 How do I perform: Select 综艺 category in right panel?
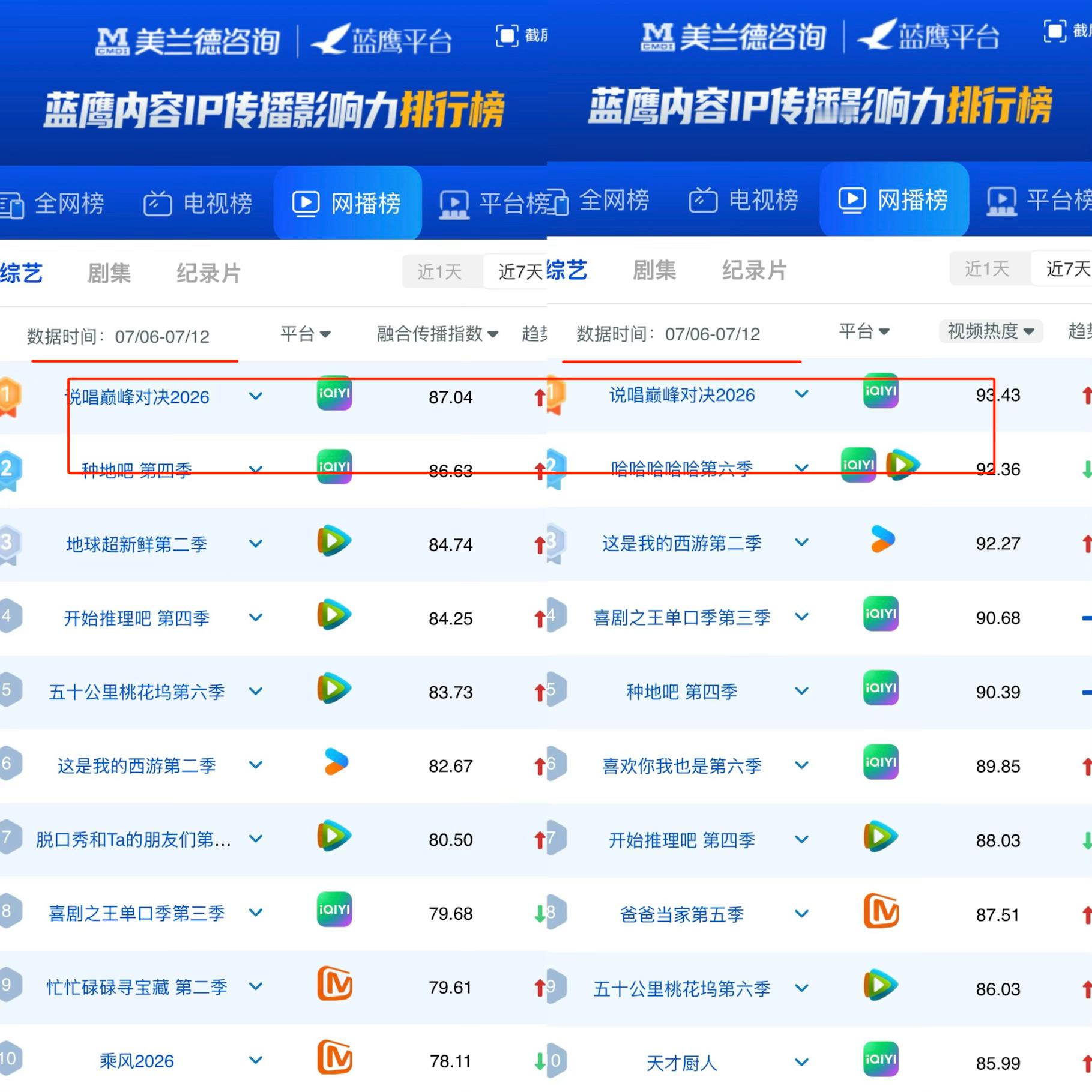pyautogui.click(x=567, y=270)
